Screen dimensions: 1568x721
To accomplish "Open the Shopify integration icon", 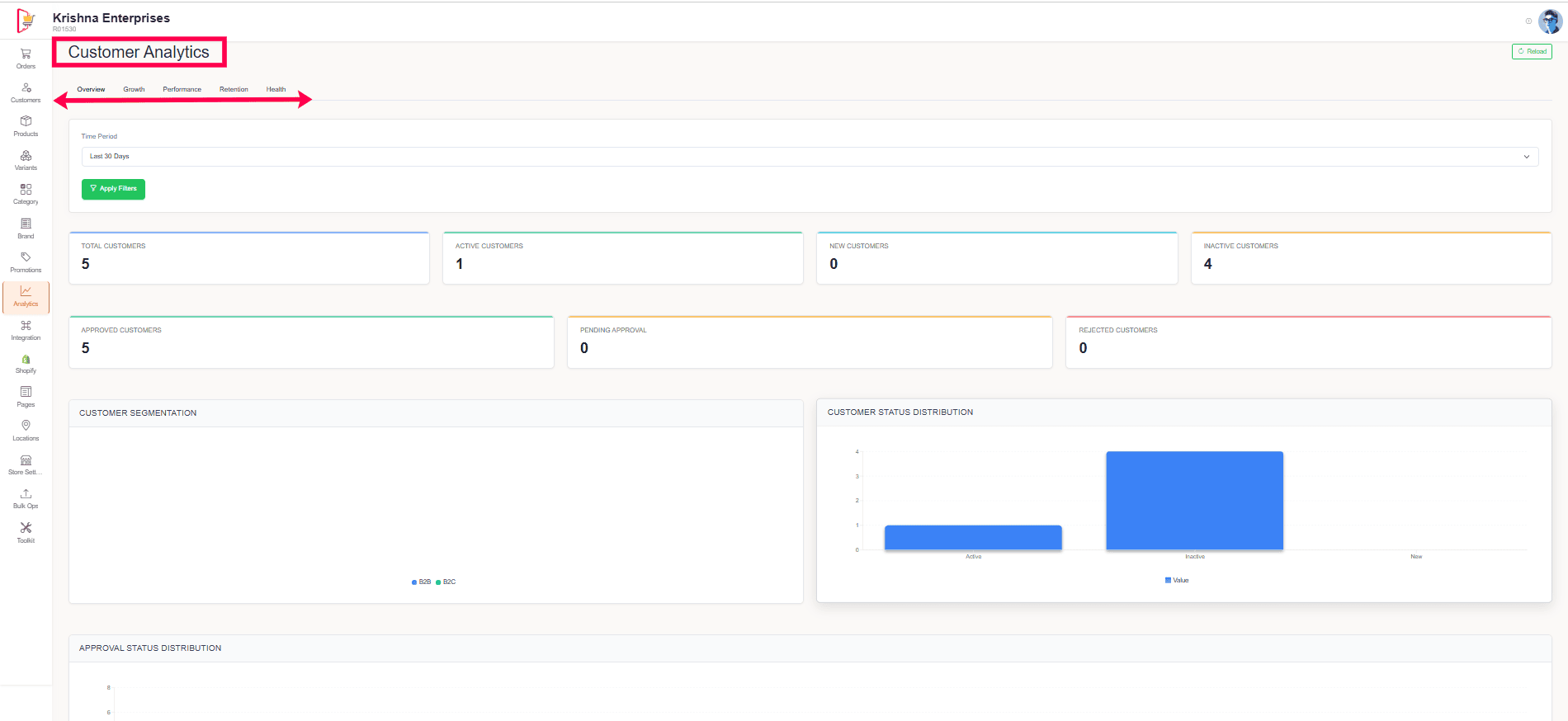I will tap(26, 360).
